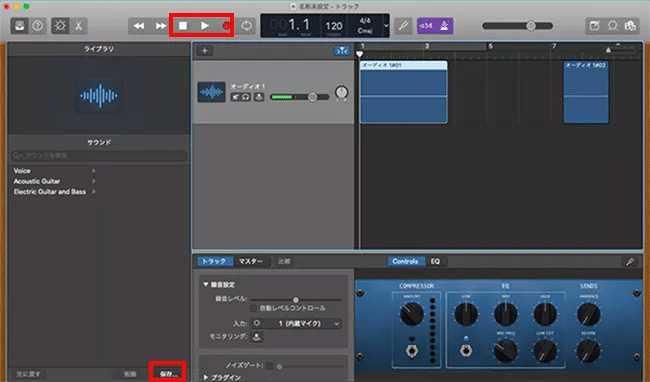Select the オーディオ 1#01 audio region
Image resolution: width=650 pixels, height=382 pixels.
pos(403,92)
